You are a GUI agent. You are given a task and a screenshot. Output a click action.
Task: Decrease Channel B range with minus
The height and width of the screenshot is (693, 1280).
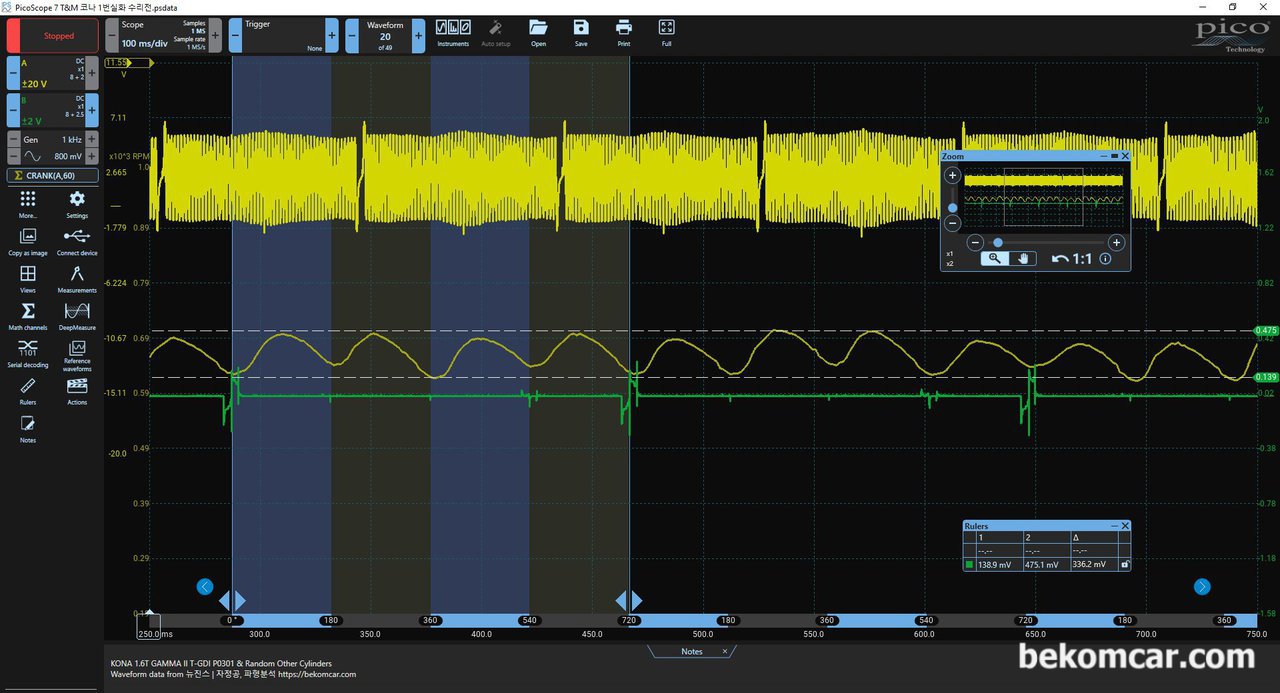(12, 110)
